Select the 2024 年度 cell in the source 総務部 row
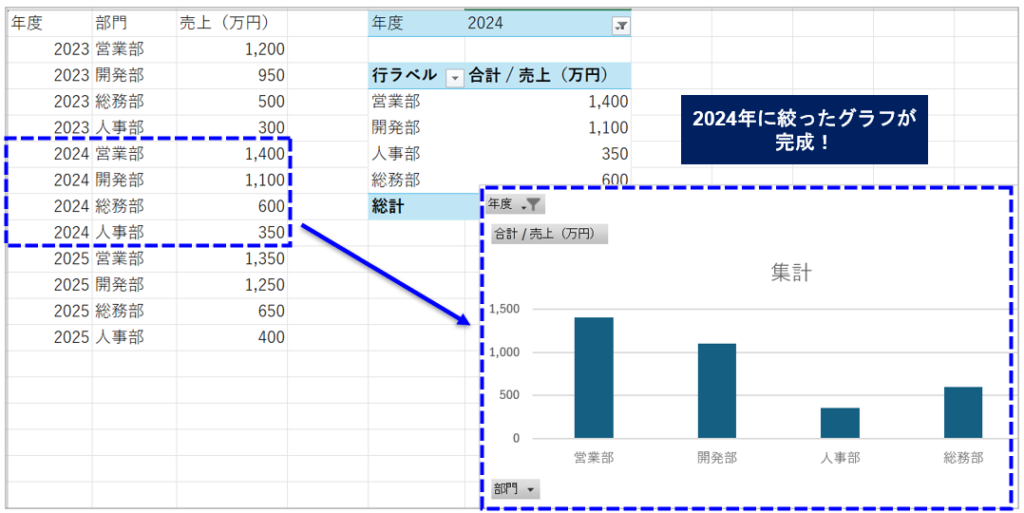This screenshot has width=1024, height=513. [49, 207]
